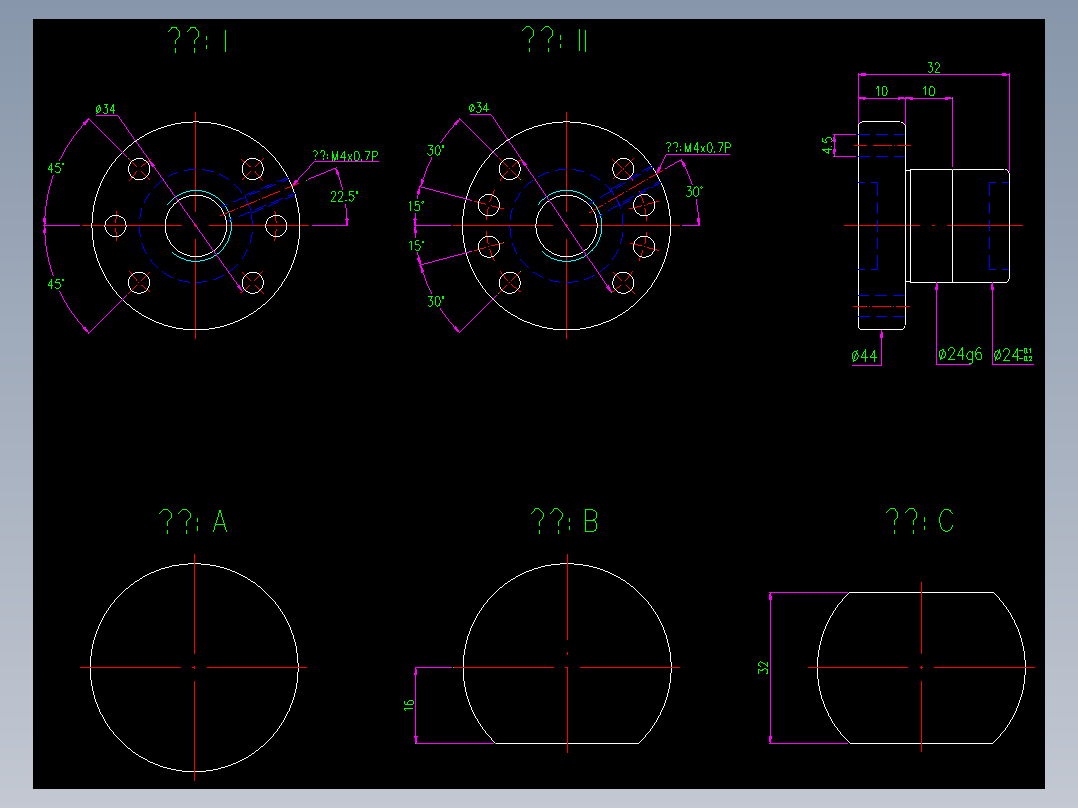Image resolution: width=1078 pixels, height=808 pixels.
Task: Select the left 10 dimension on side view
Action: coord(882,90)
